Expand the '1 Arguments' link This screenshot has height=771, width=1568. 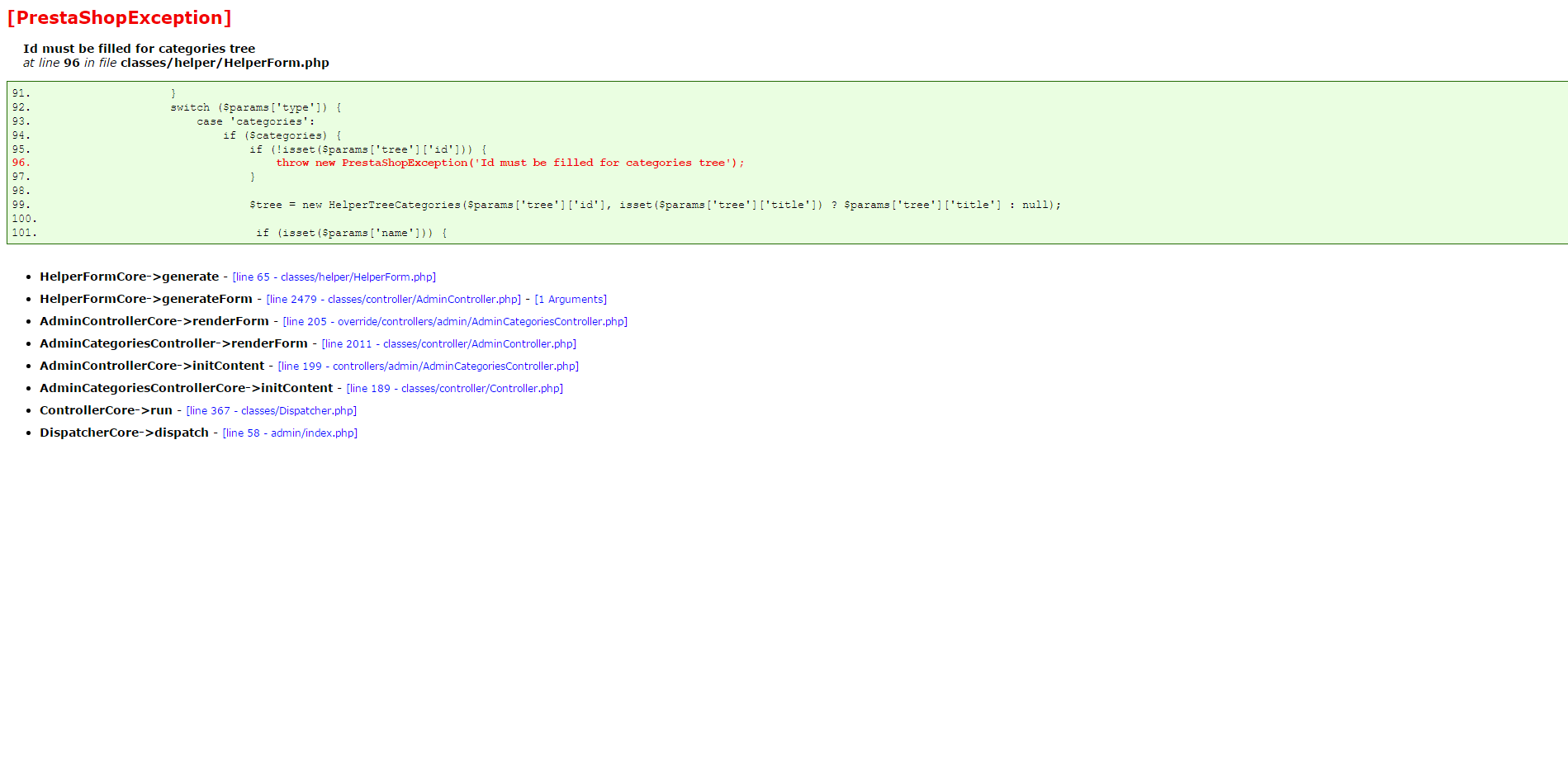click(571, 300)
